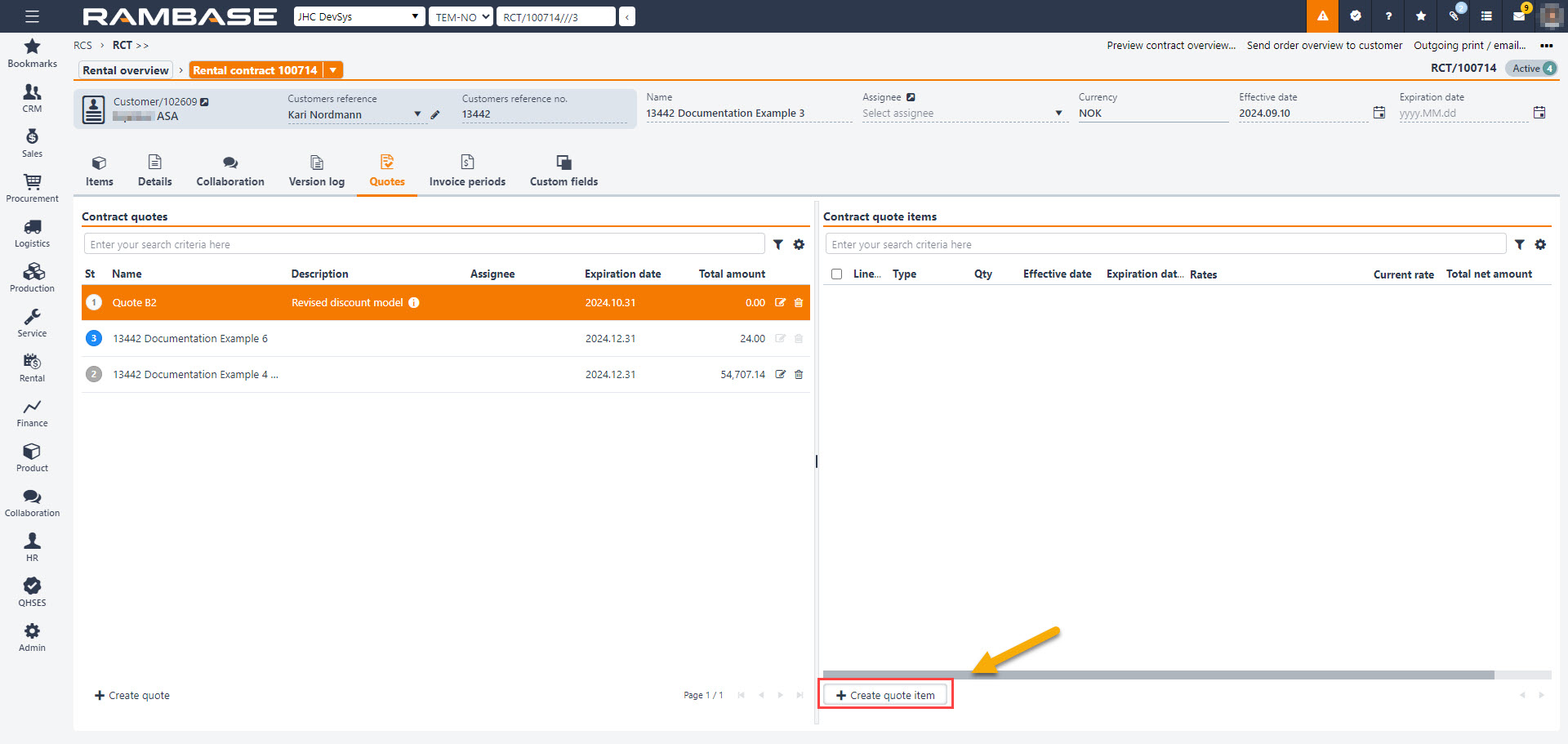The width and height of the screenshot is (1568, 744).
Task: Expand the Rental contract 100714 dropdown arrow
Action: point(333,70)
